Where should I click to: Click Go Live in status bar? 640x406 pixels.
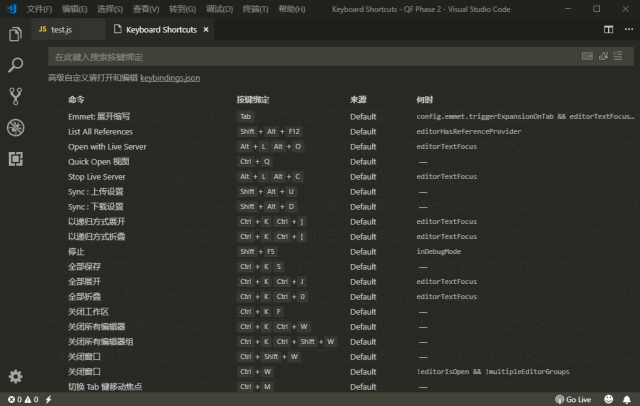tap(573, 399)
